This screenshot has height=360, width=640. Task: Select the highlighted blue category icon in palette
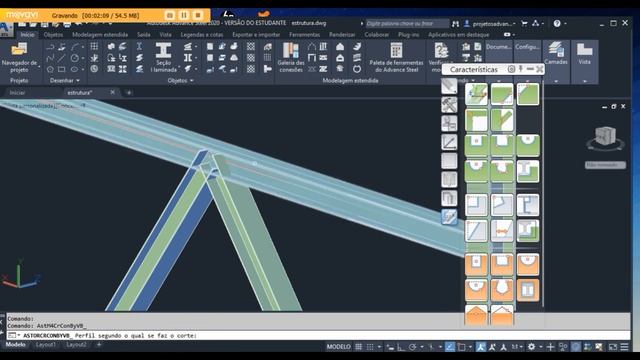coord(449,216)
